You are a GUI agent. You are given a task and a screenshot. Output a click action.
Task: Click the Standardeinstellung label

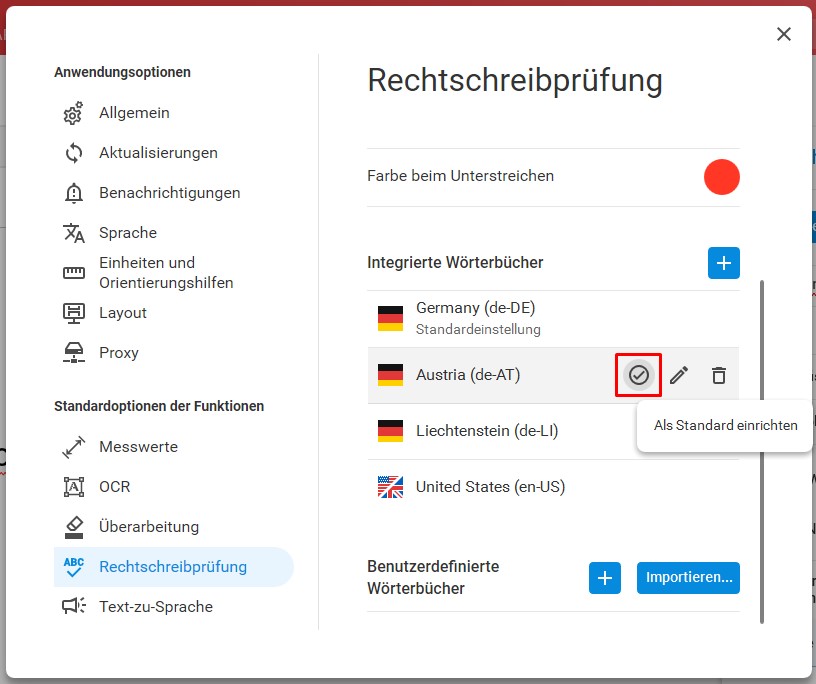click(478, 330)
